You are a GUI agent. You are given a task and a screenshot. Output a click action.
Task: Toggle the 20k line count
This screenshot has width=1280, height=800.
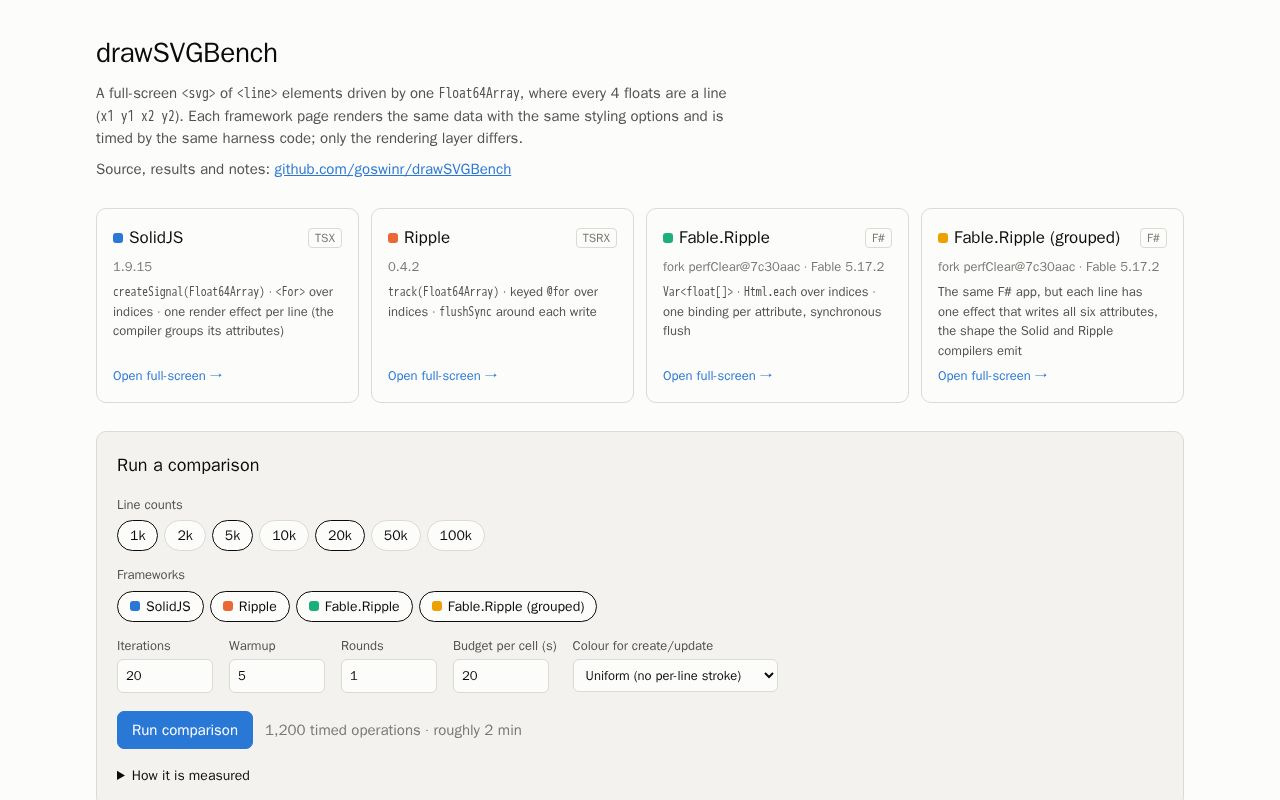[340, 536]
